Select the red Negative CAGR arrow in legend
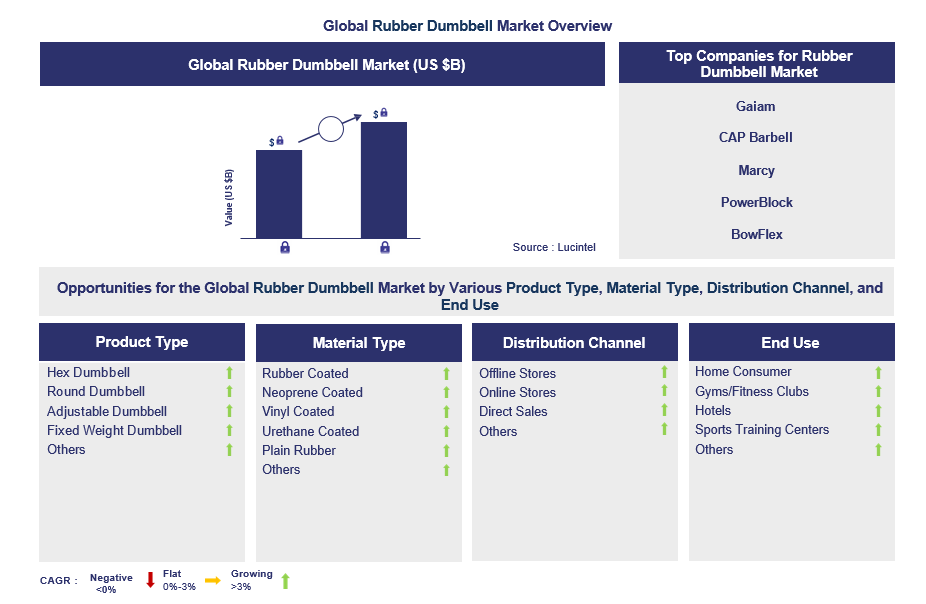The image size is (926, 604). [x=148, y=582]
